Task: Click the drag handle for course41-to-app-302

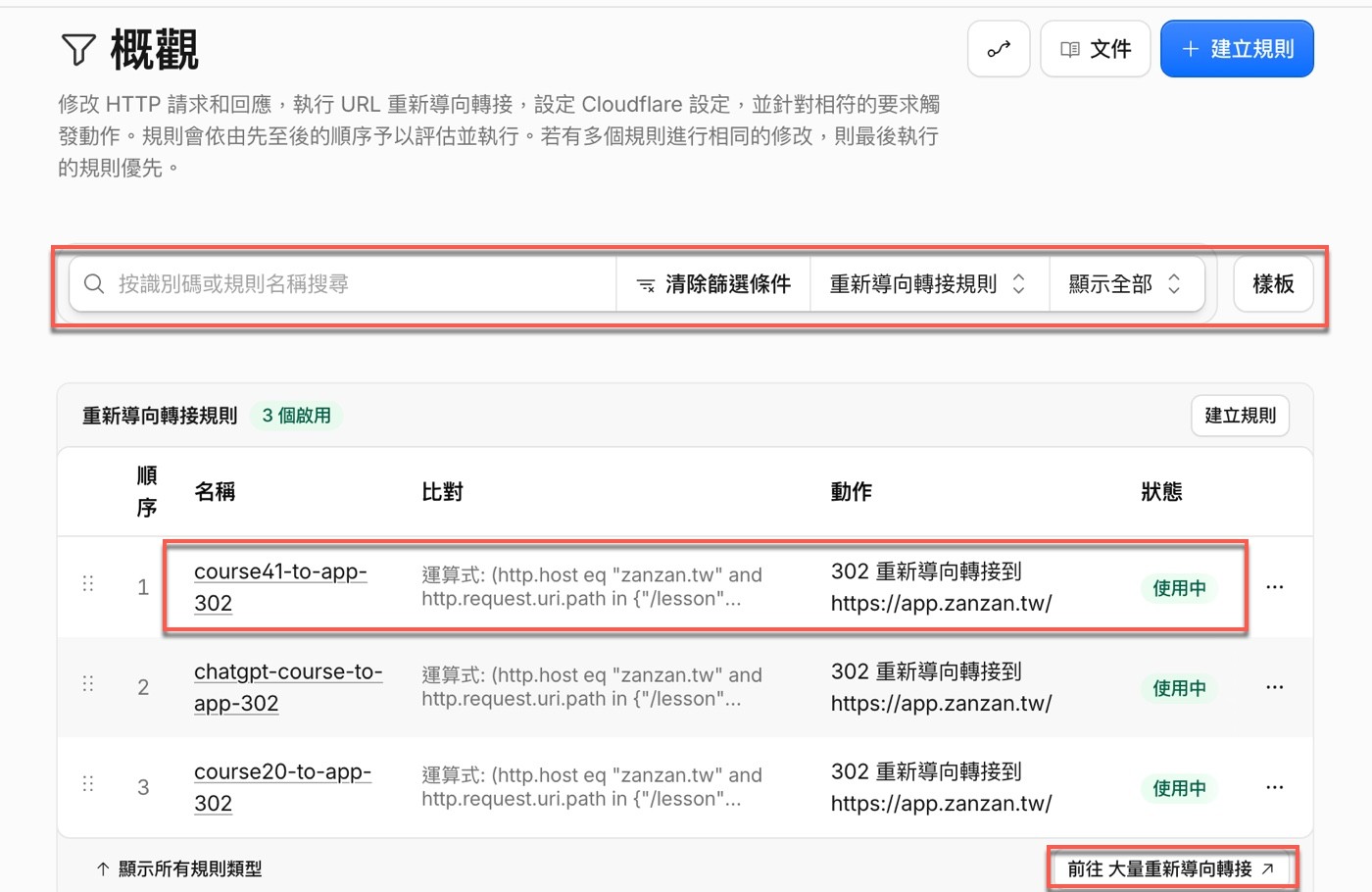Action: click(x=88, y=584)
